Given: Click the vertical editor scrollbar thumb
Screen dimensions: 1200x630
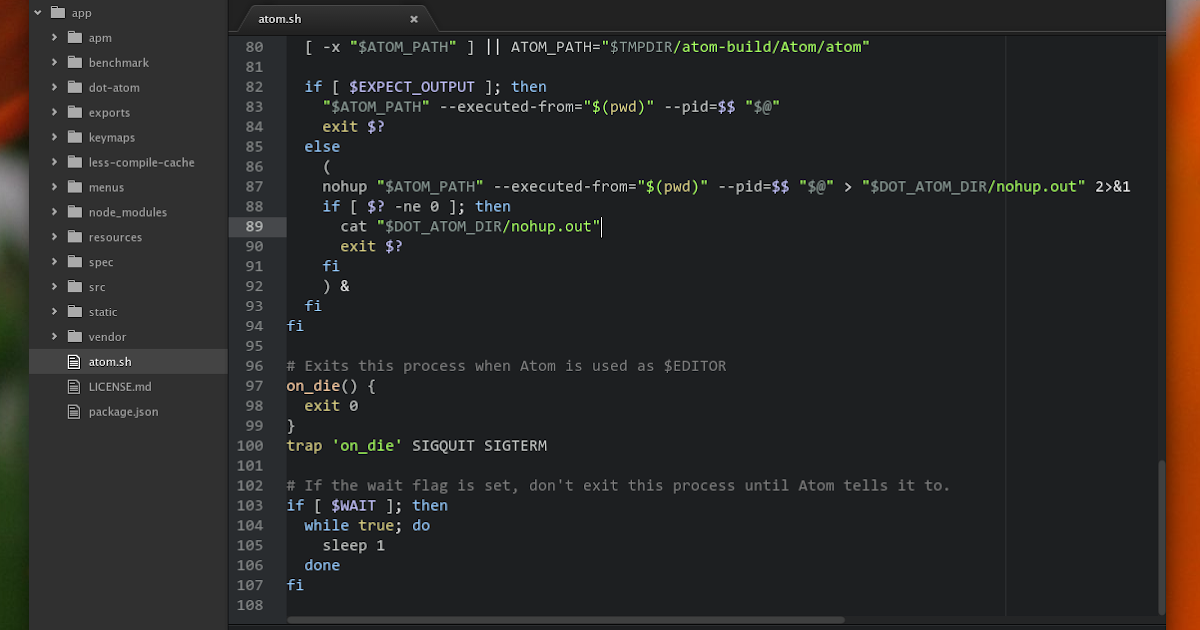Looking at the screenshot, I should coord(1161,537).
